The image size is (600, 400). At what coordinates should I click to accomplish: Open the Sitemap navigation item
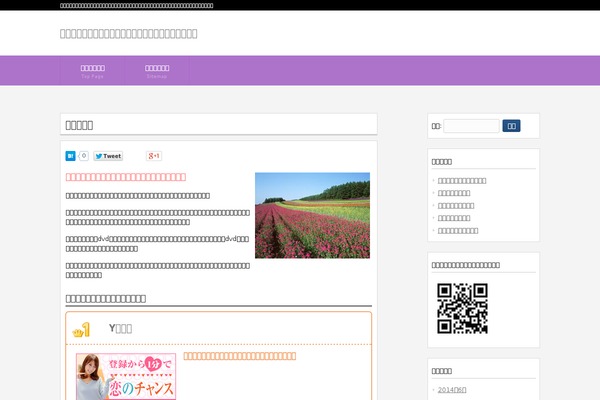[x=157, y=71]
